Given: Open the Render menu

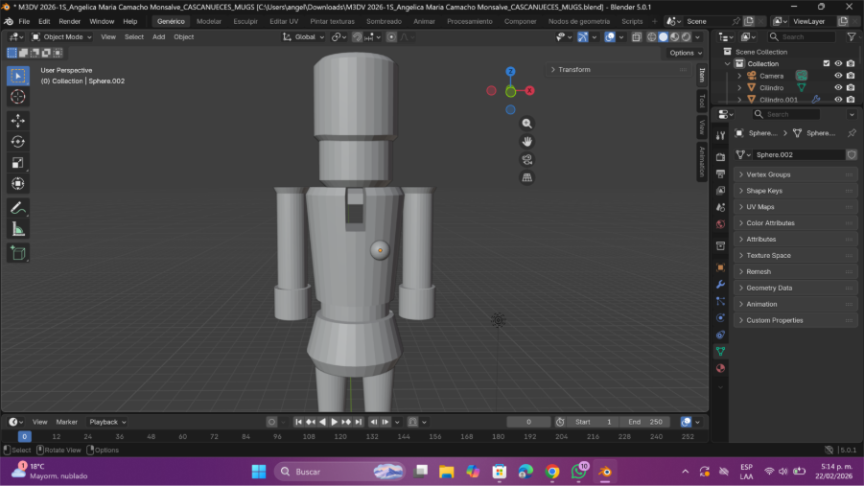Looking at the screenshot, I should [x=70, y=21].
